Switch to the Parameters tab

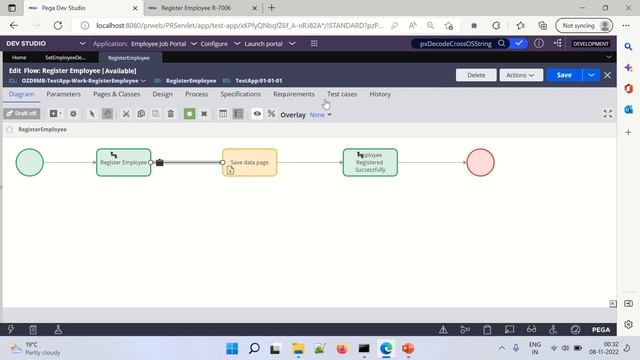click(x=63, y=94)
